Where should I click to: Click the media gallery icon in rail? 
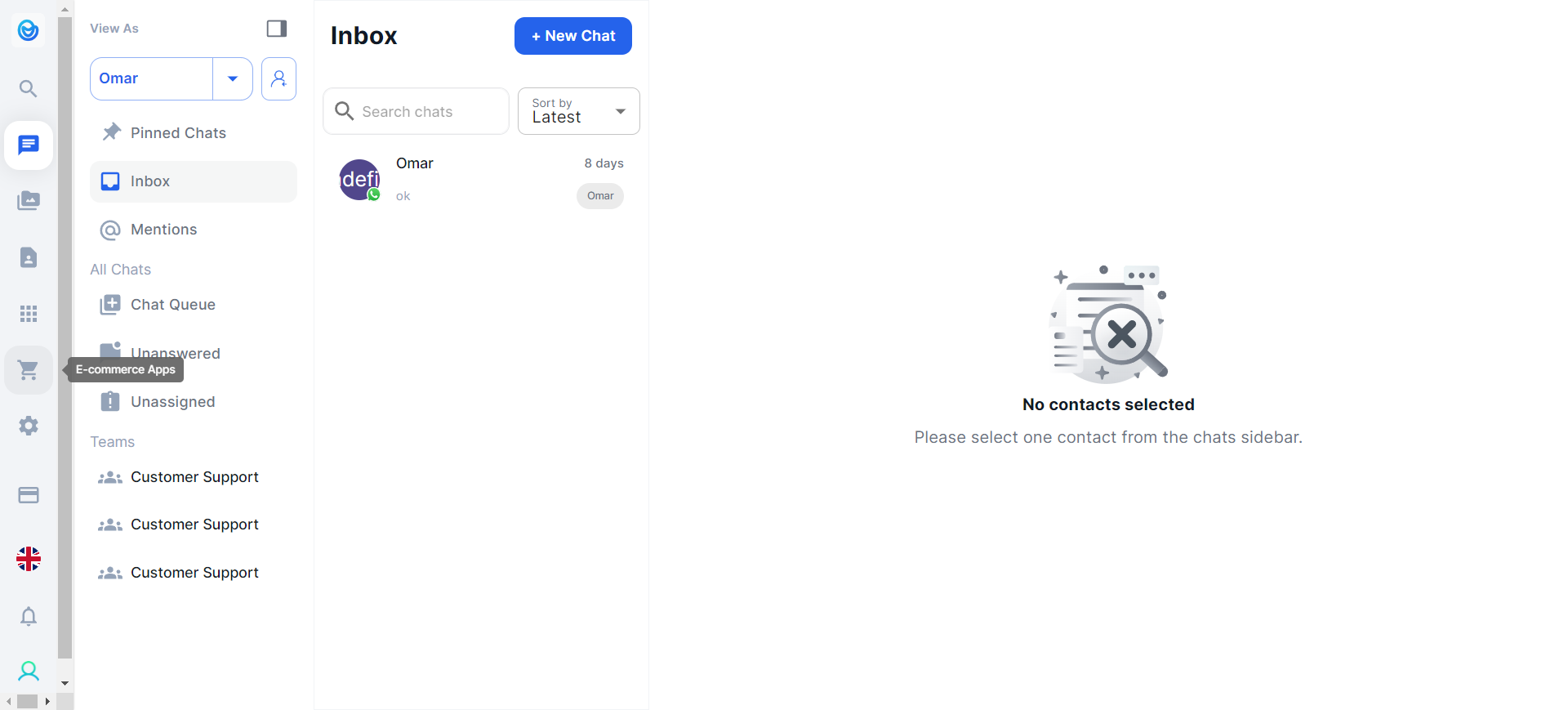pos(29,201)
